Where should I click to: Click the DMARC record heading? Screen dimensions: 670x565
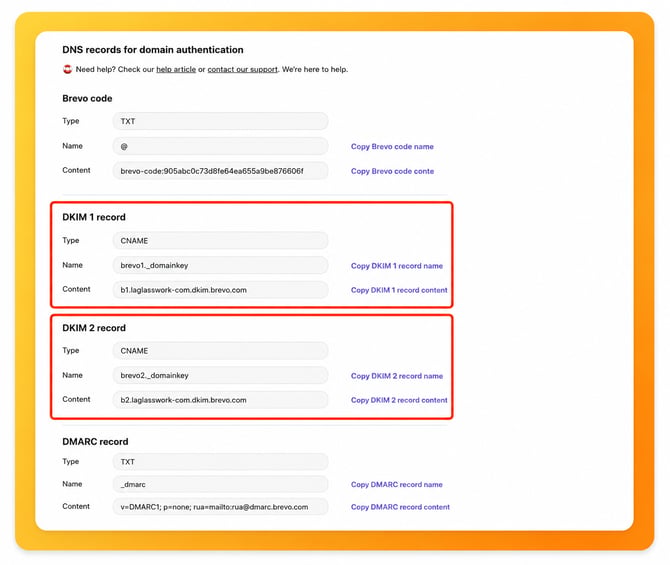[x=95, y=441]
